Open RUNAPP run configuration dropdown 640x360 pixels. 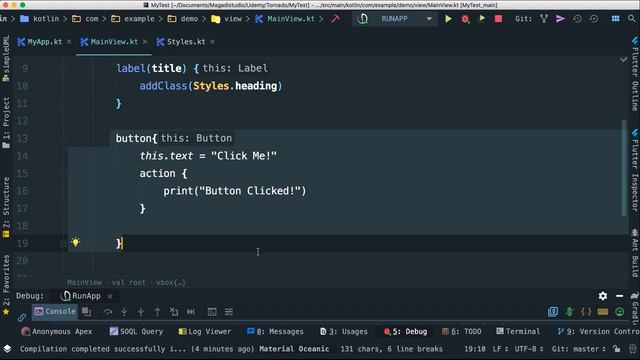click(395, 19)
